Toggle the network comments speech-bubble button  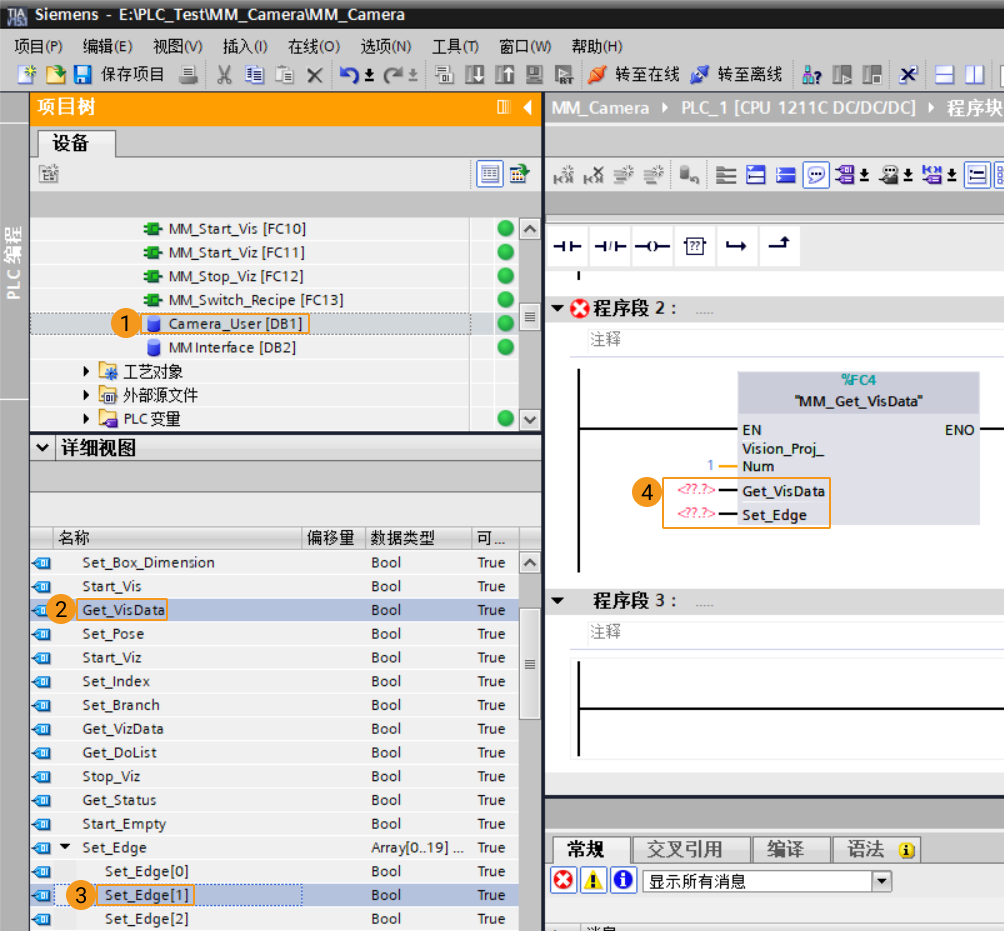(816, 175)
